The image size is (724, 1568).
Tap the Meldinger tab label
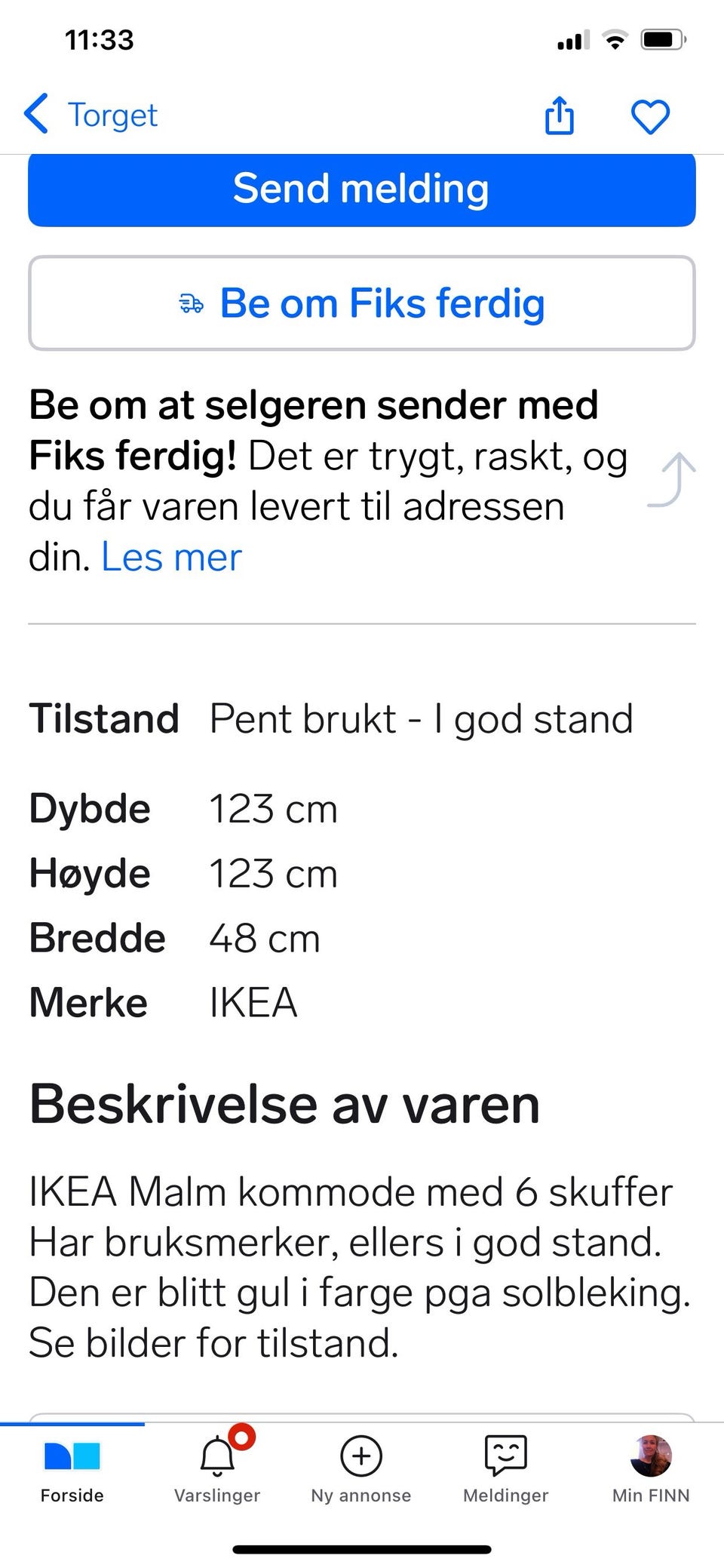tap(505, 1496)
